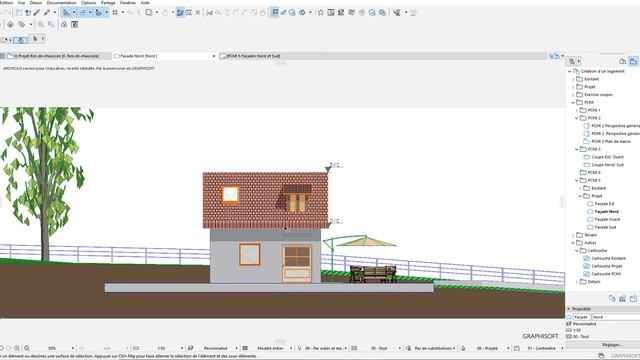Click the tag label icon

(x=22, y=24)
